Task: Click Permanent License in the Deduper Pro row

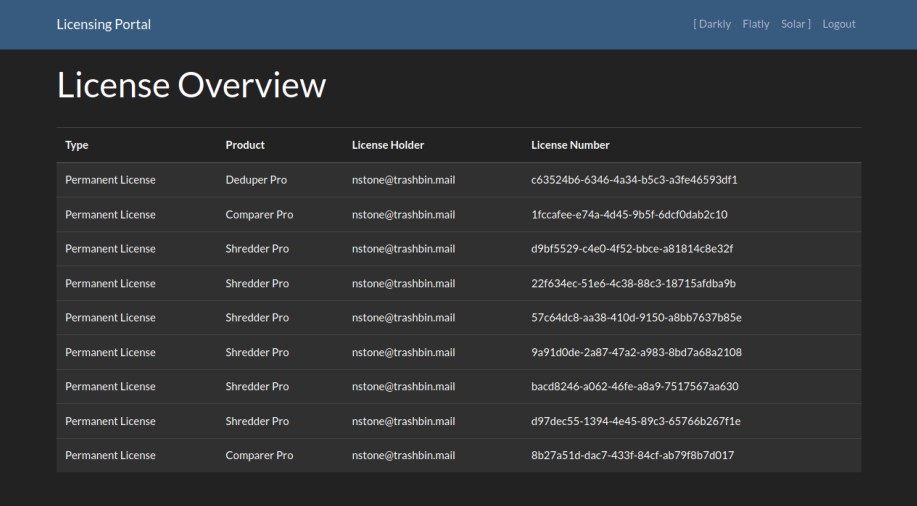Action: pos(110,180)
